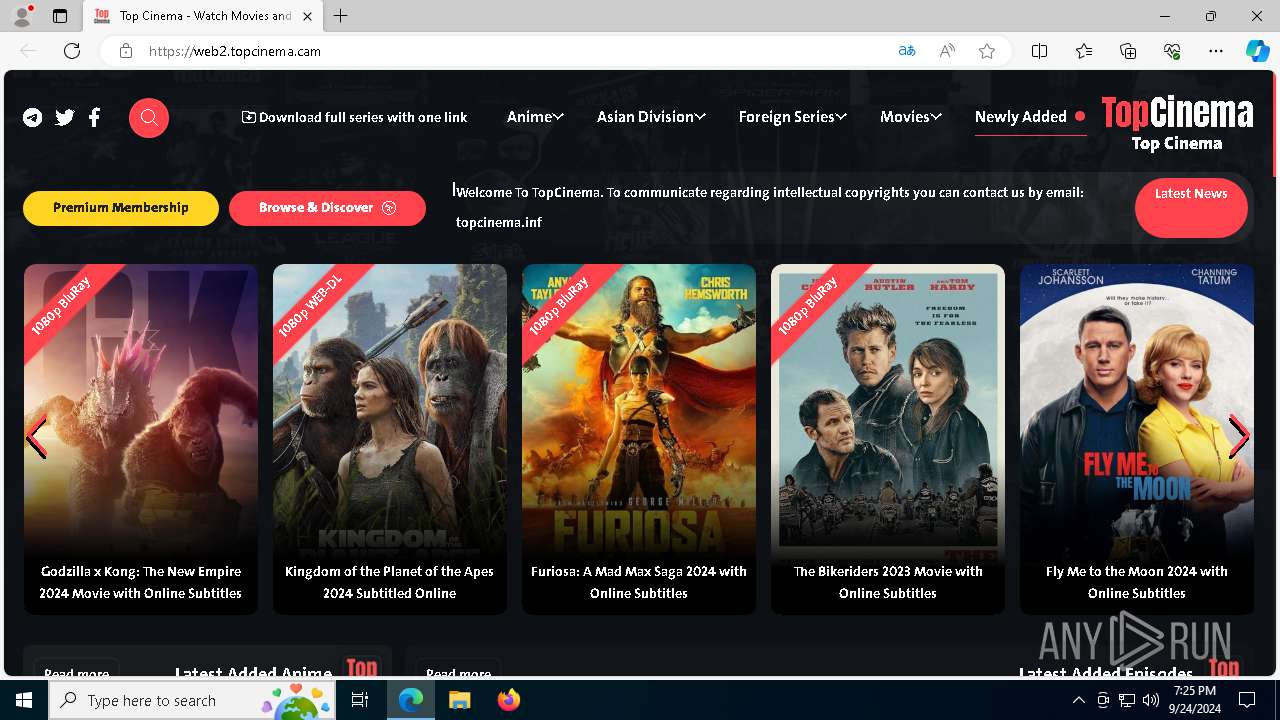Click the red search icon button

click(x=149, y=118)
